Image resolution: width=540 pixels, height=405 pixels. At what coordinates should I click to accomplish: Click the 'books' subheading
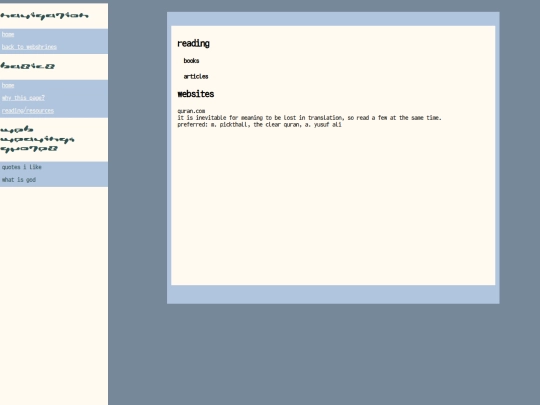click(191, 61)
